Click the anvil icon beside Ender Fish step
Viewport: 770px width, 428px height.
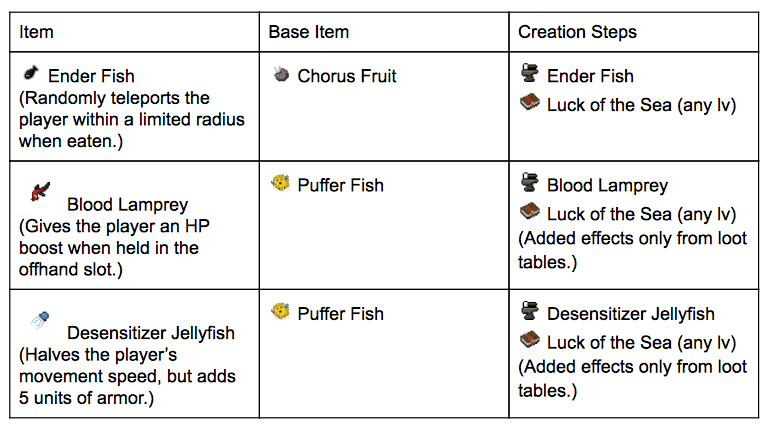tap(530, 74)
